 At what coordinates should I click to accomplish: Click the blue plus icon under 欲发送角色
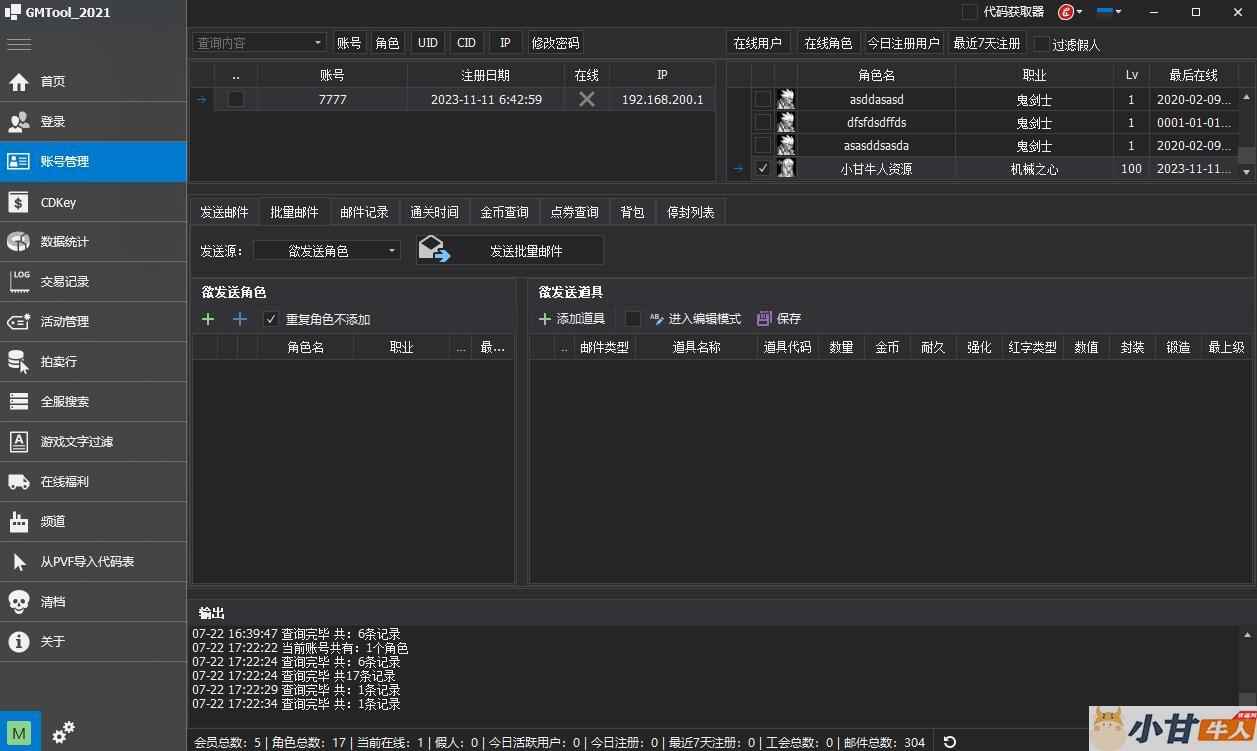[x=240, y=319]
